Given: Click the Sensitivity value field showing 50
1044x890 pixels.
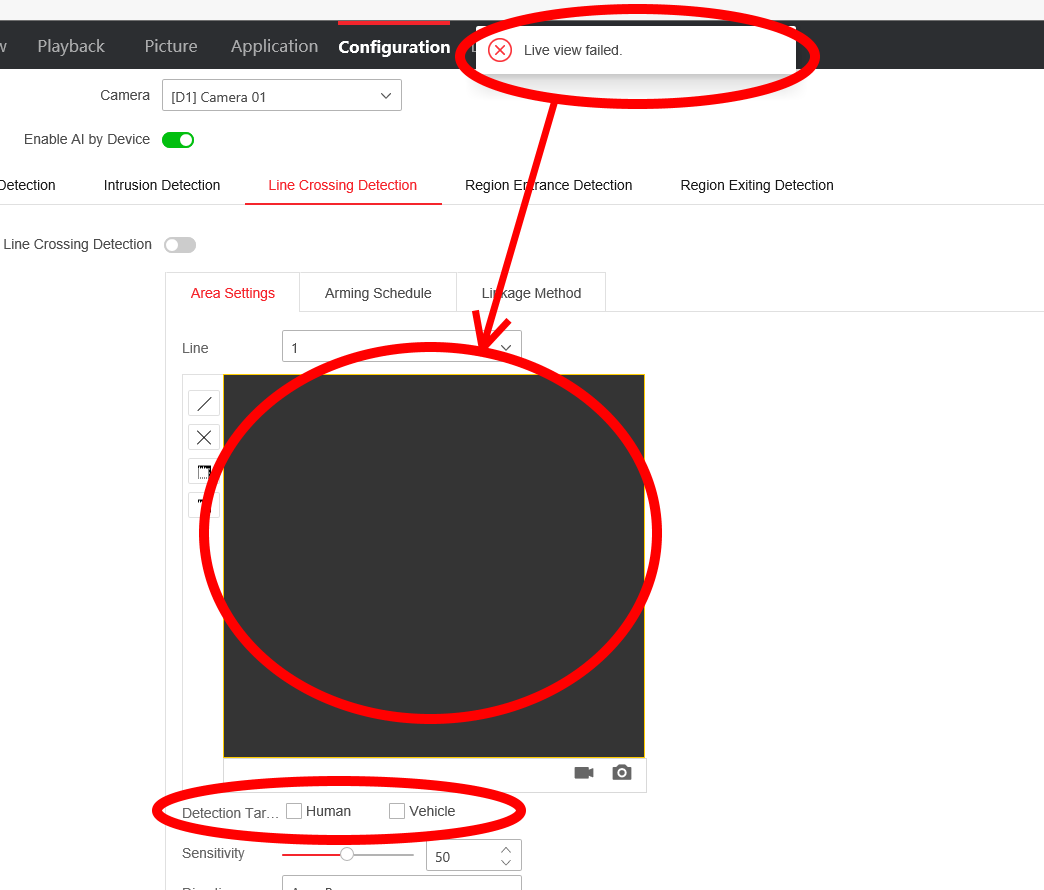Looking at the screenshot, I should point(460,857).
